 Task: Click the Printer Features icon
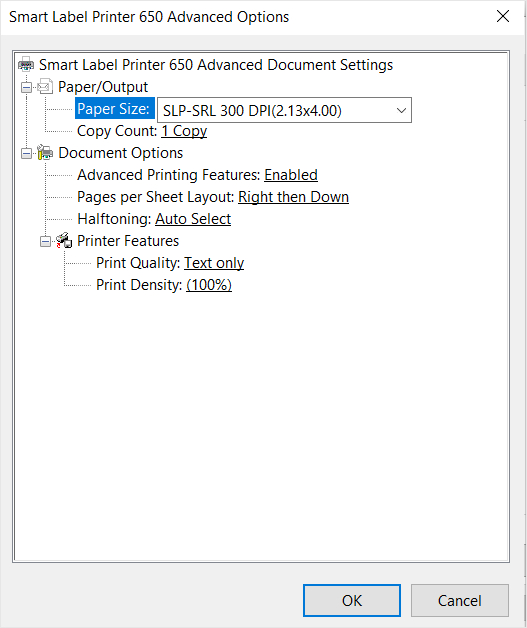pos(64,241)
